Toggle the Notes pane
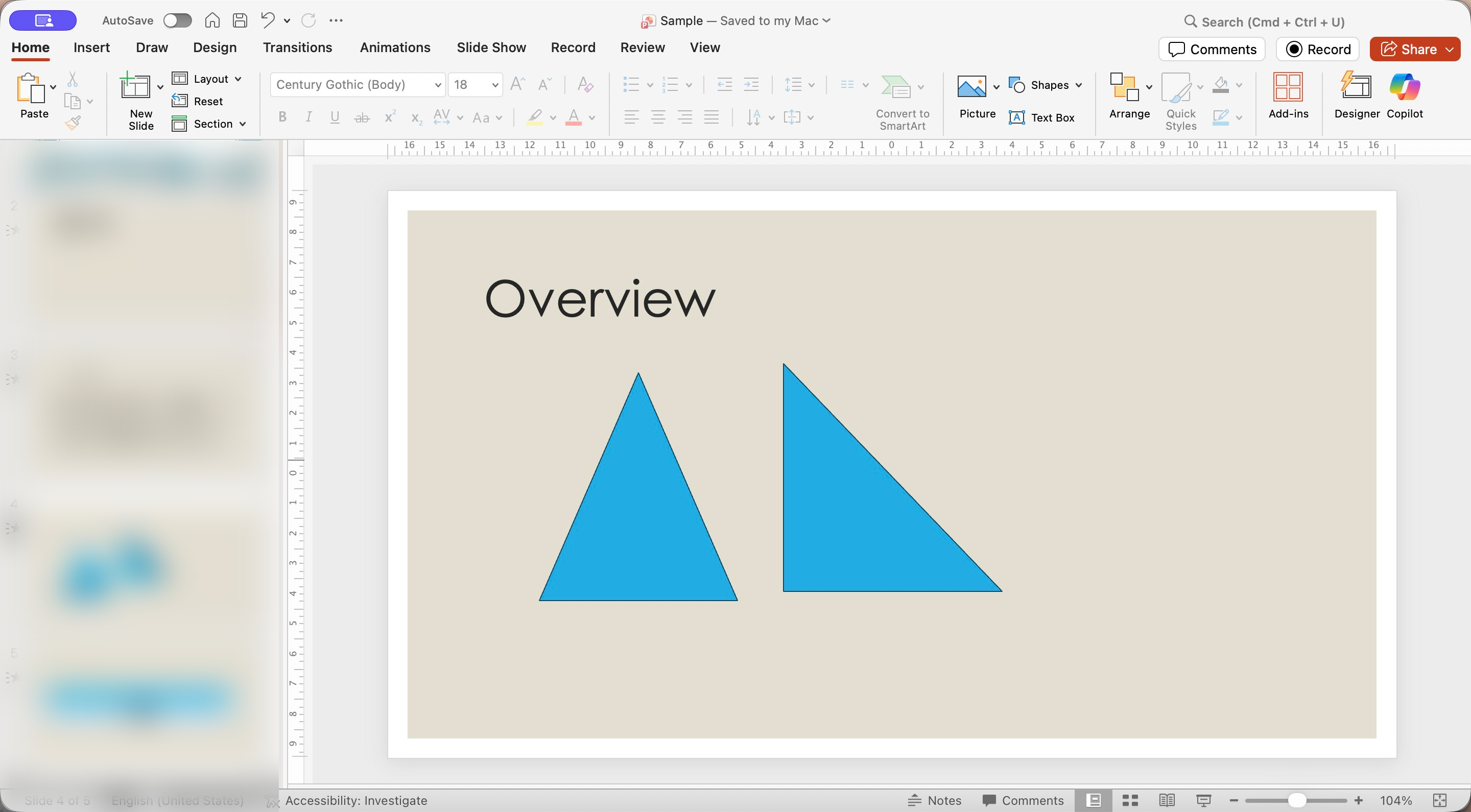 [934, 800]
